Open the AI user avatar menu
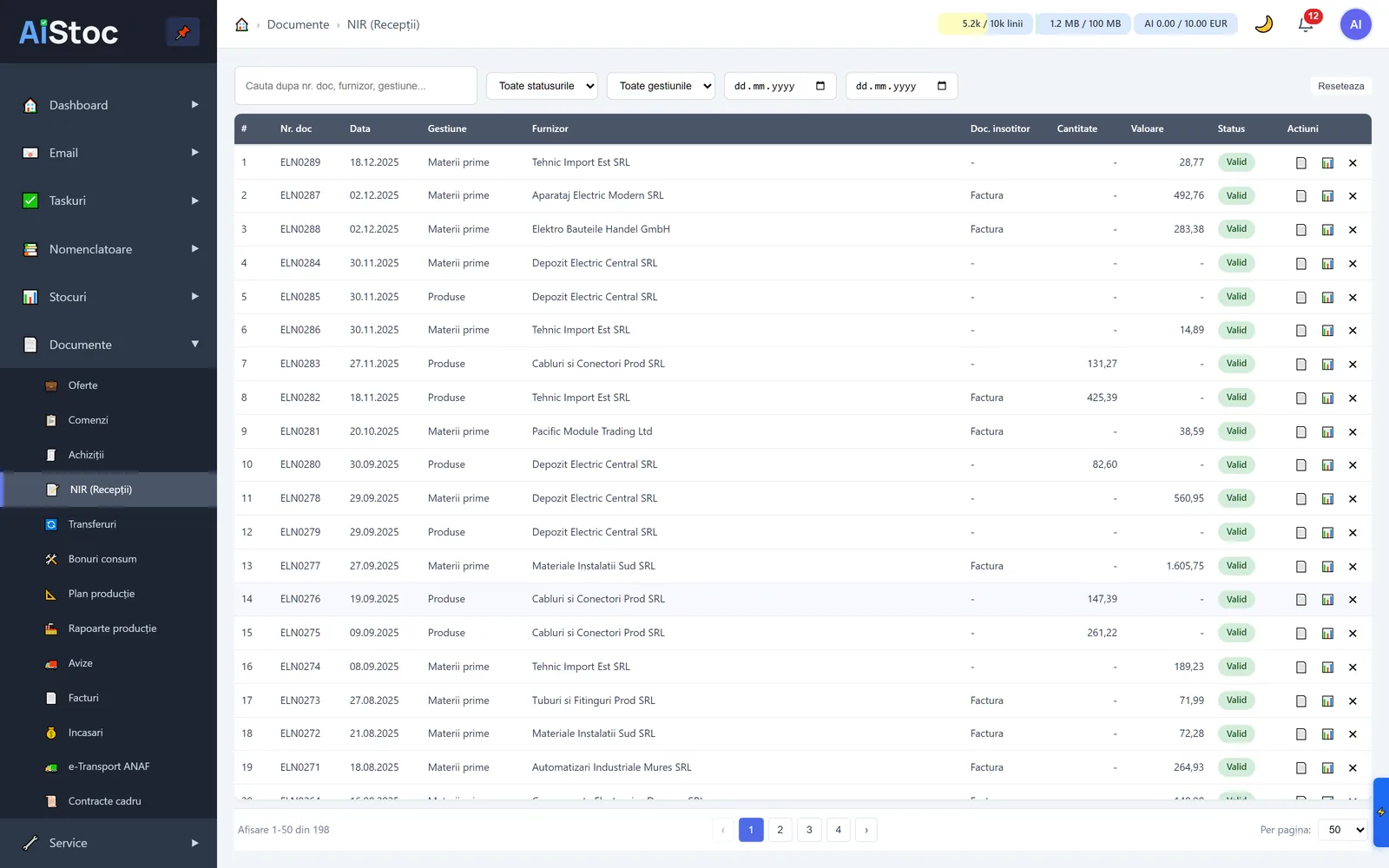Screen dimensions: 1389x868 [1355, 24]
